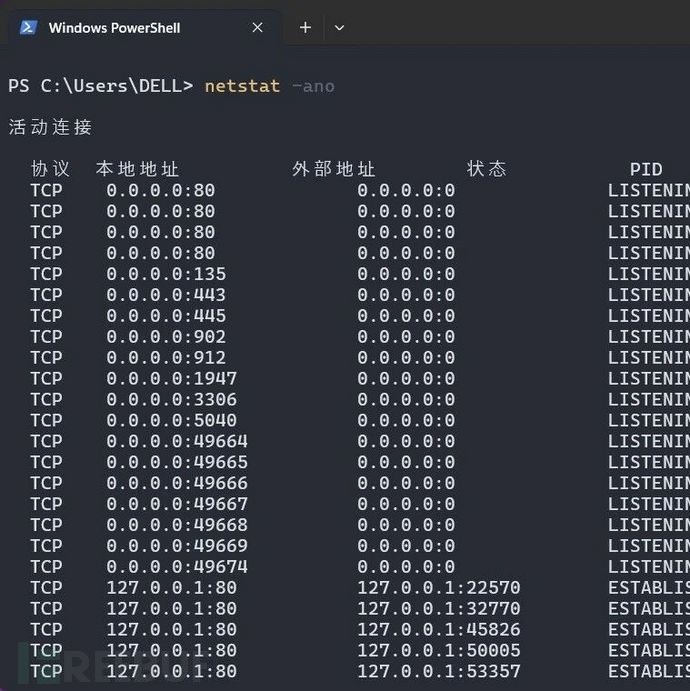The width and height of the screenshot is (690, 691).
Task: Click LISTENING state in port 1947 row
Action: [649, 379]
